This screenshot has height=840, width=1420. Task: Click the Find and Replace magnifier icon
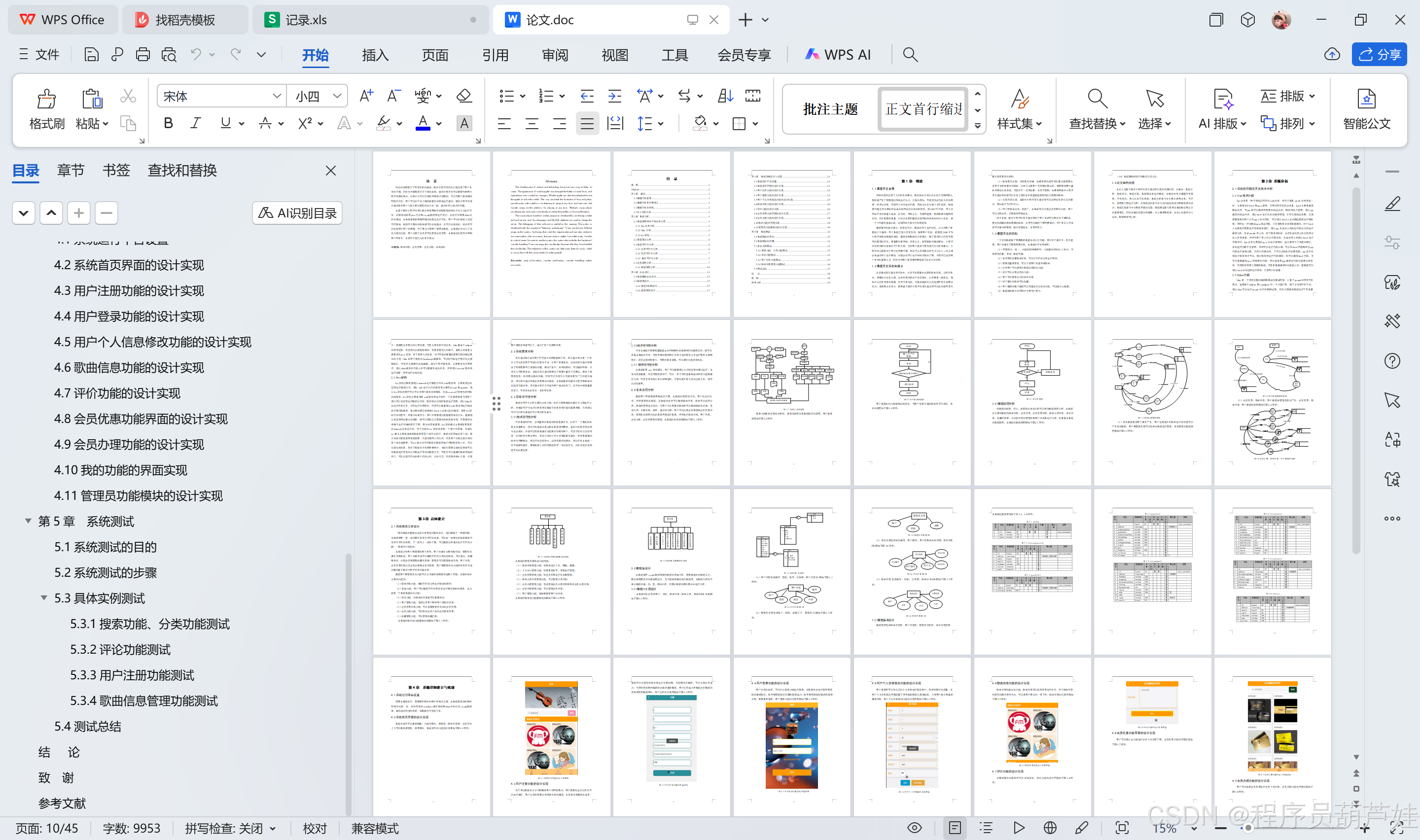point(1097,99)
